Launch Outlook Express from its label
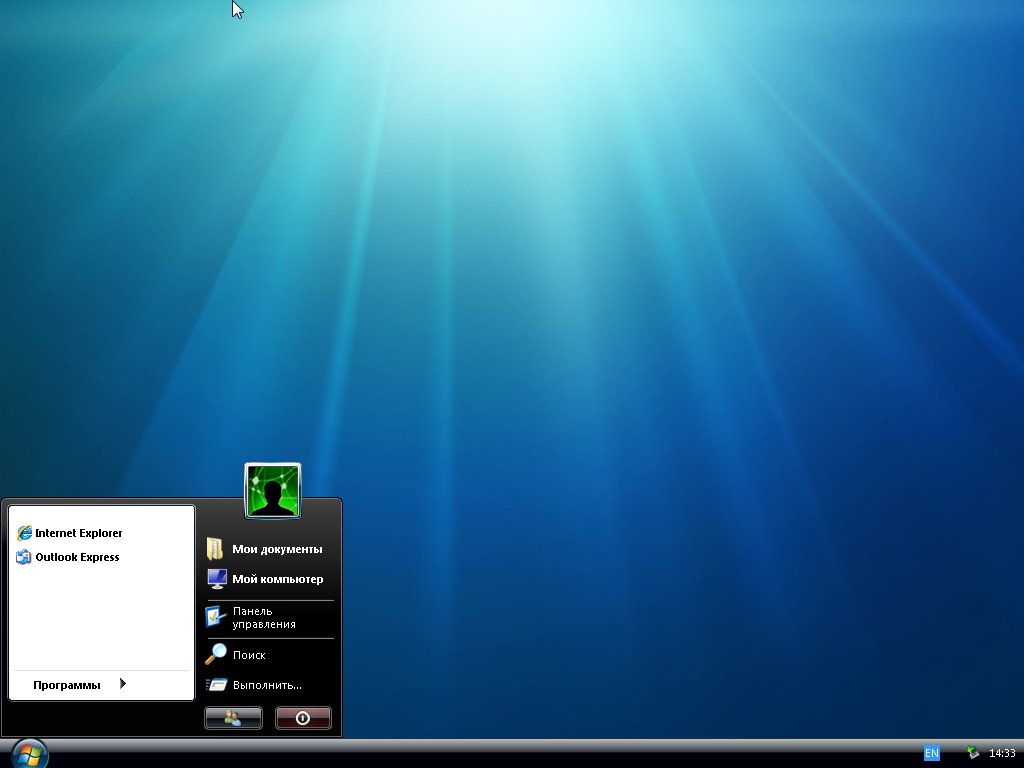Viewport: 1024px width, 768px height. [x=77, y=557]
